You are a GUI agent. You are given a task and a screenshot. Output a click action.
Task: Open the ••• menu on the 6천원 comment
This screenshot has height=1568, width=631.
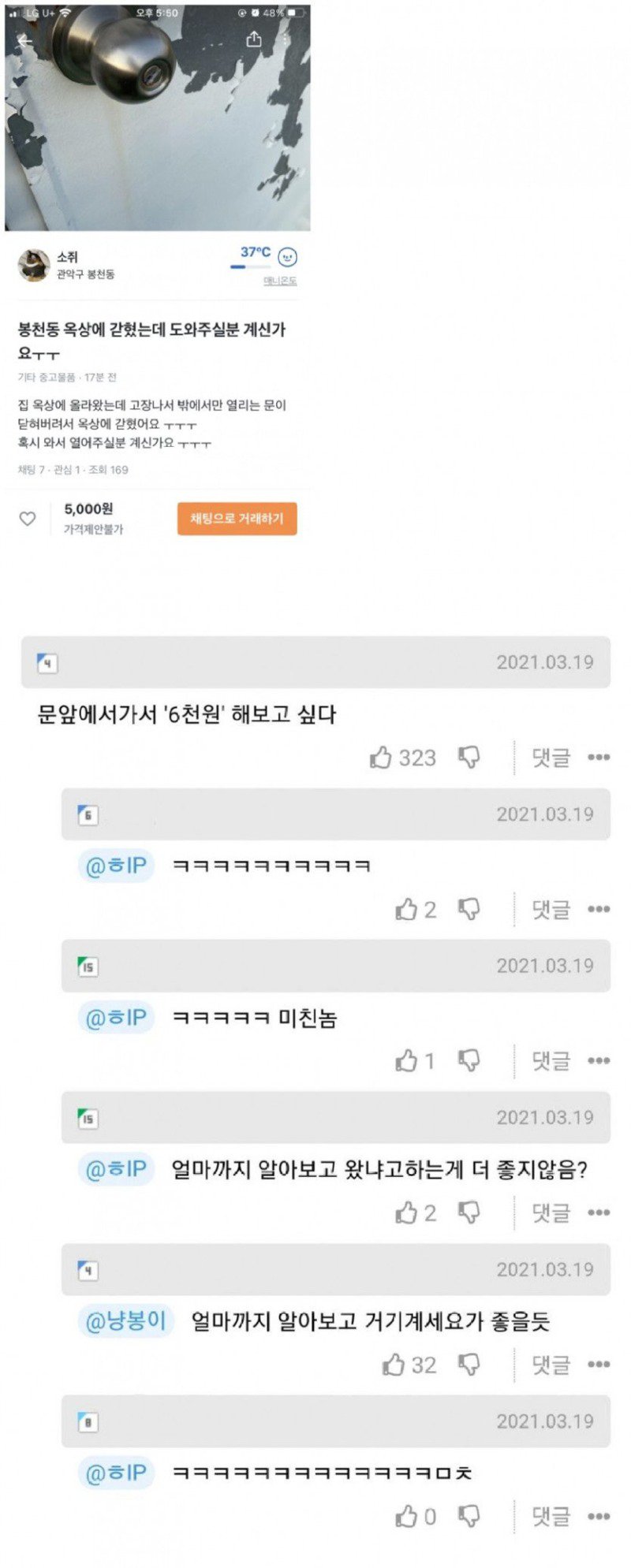point(598,757)
